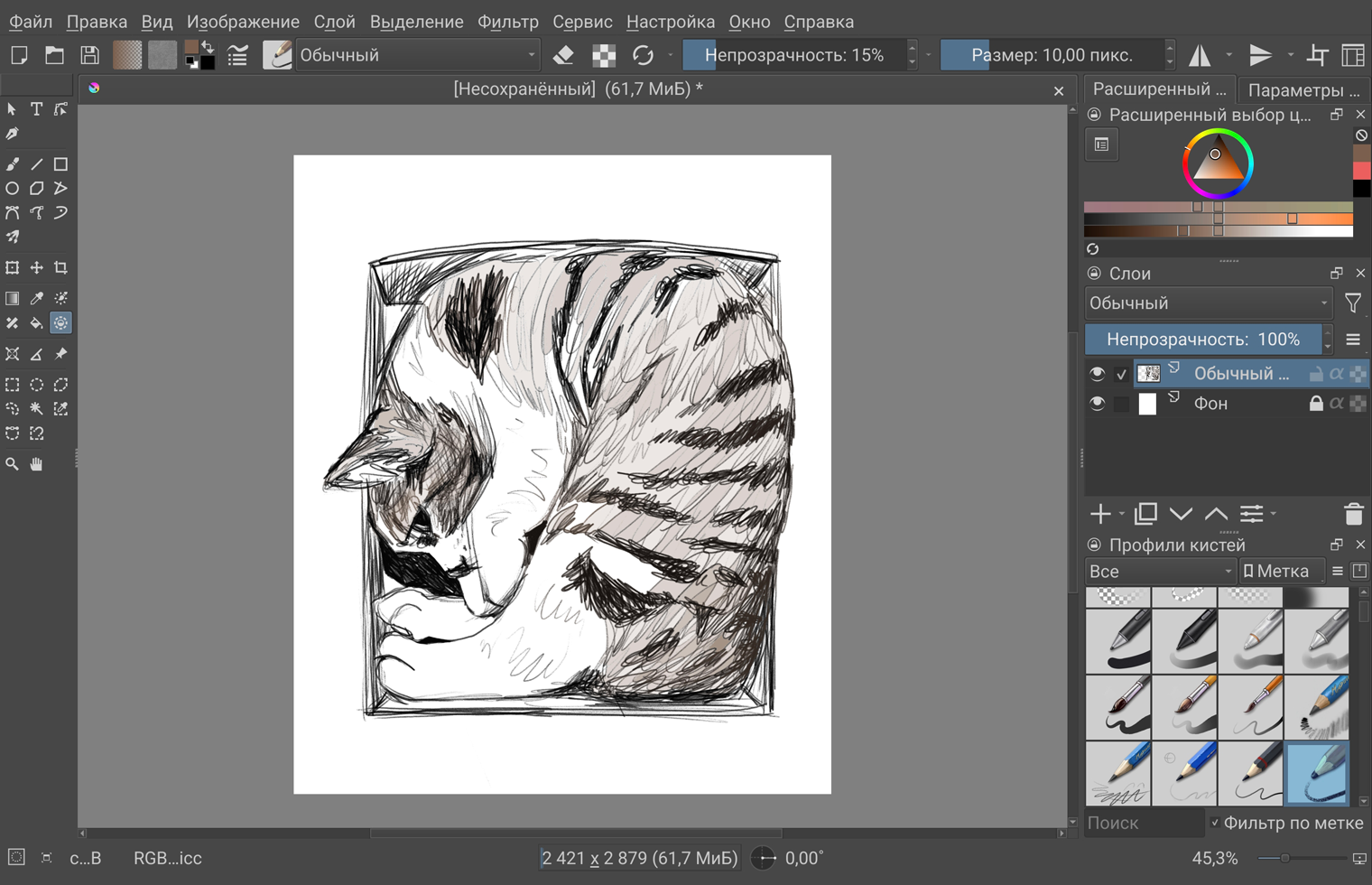Click the Поиск brush search field

tap(1143, 823)
